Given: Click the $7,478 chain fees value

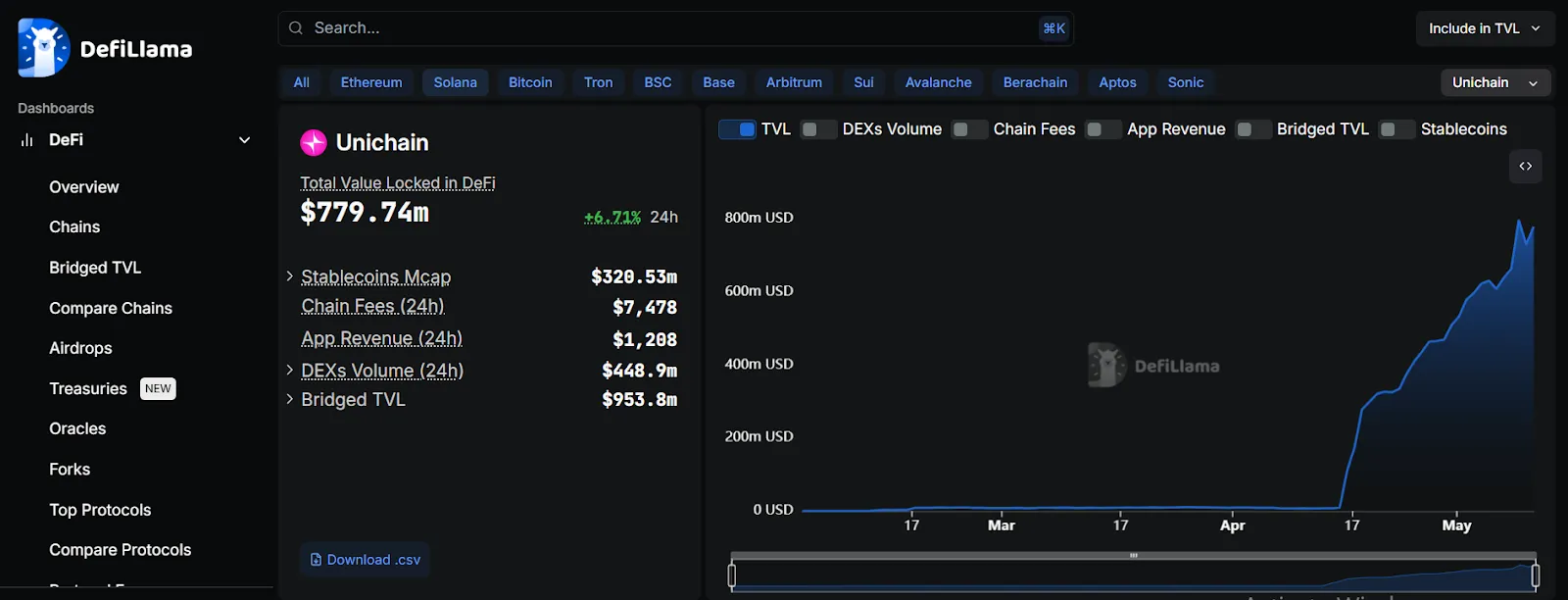Looking at the screenshot, I should coord(645,308).
